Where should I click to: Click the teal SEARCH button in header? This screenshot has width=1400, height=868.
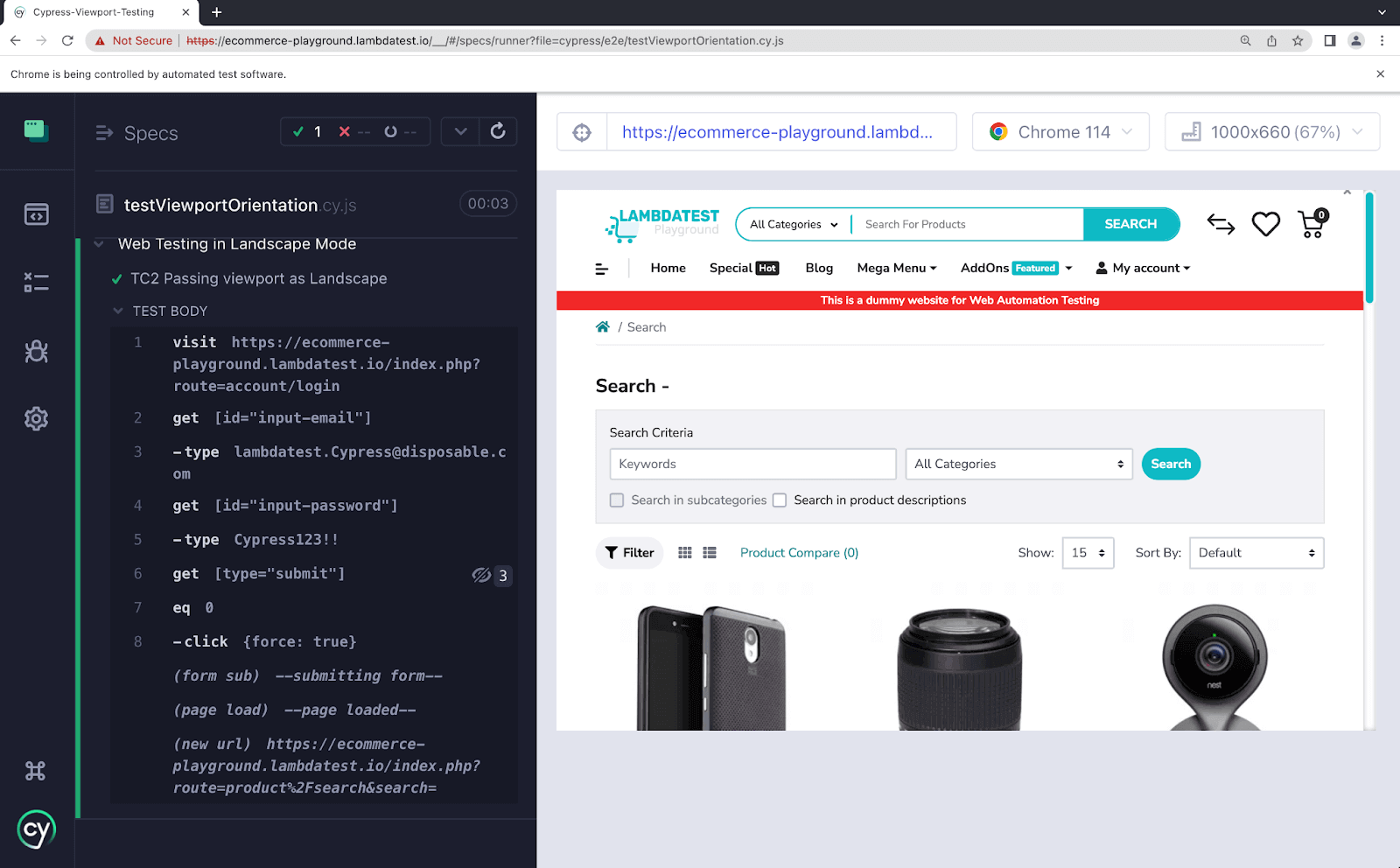click(x=1130, y=224)
